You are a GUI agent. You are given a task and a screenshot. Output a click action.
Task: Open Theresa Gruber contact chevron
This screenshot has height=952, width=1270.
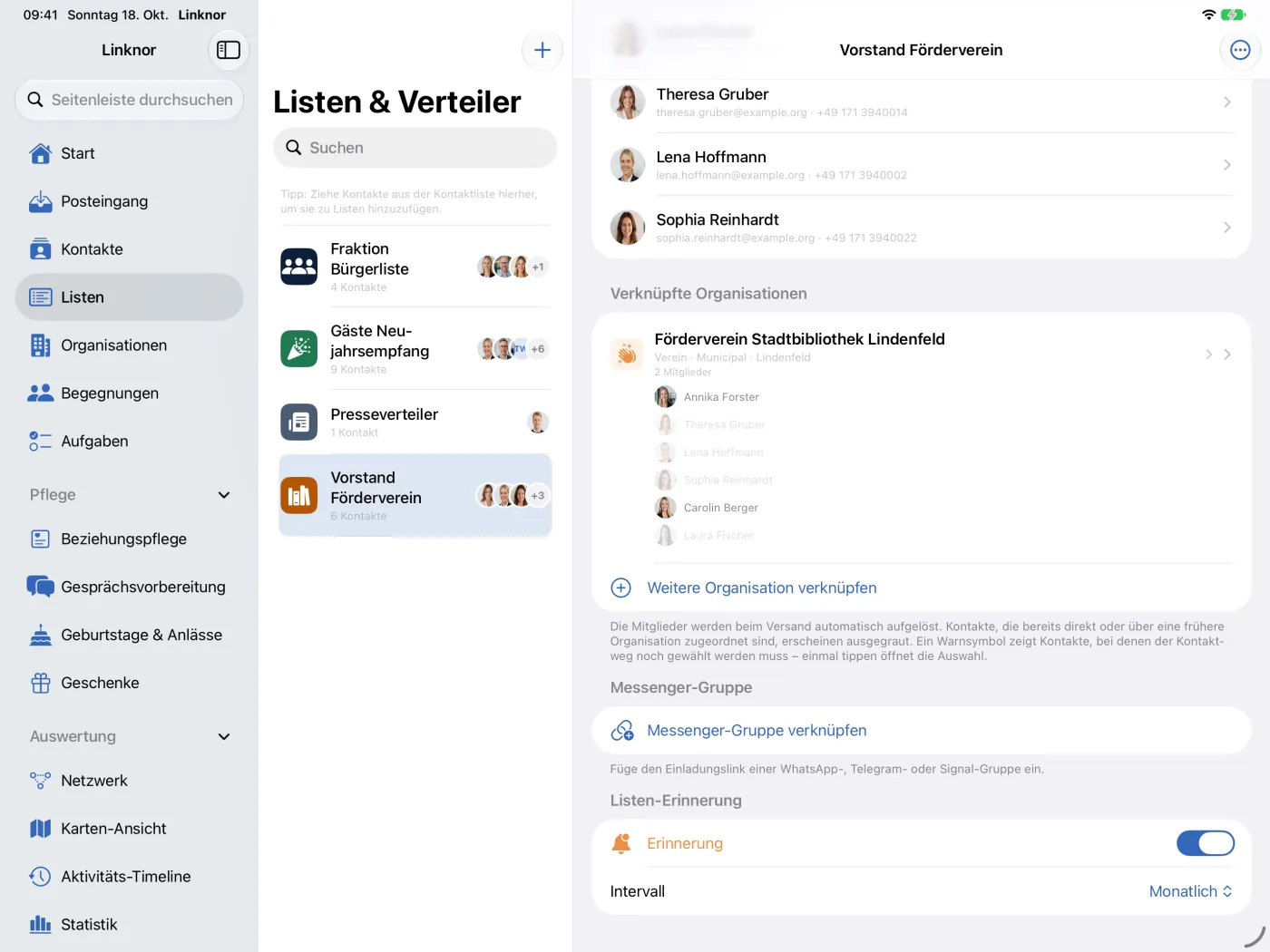tap(1226, 102)
